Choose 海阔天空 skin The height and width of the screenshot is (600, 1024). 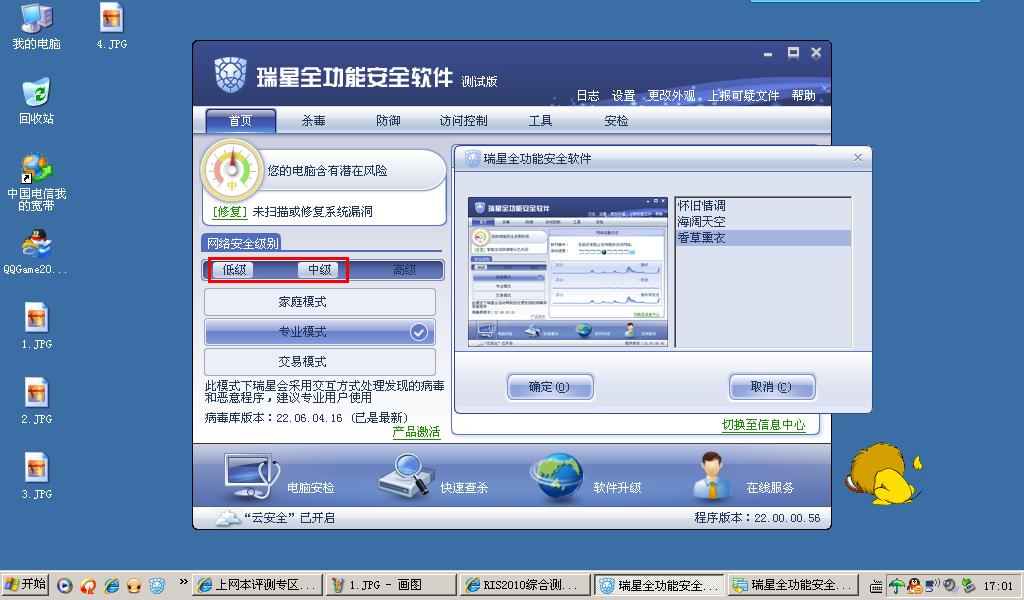point(763,222)
